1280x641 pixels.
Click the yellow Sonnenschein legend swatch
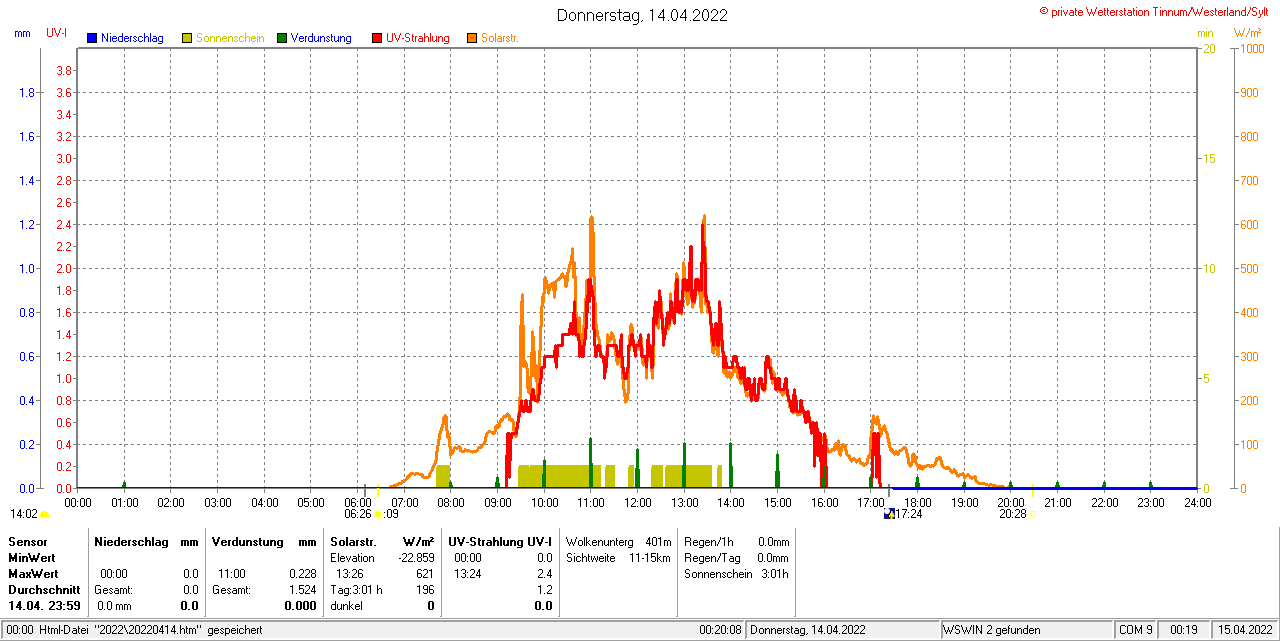point(187,38)
